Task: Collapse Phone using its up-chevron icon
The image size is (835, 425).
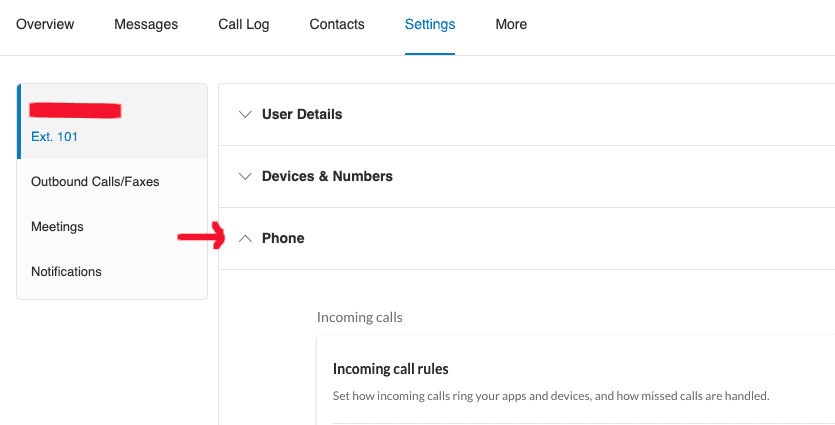Action: (x=246, y=238)
